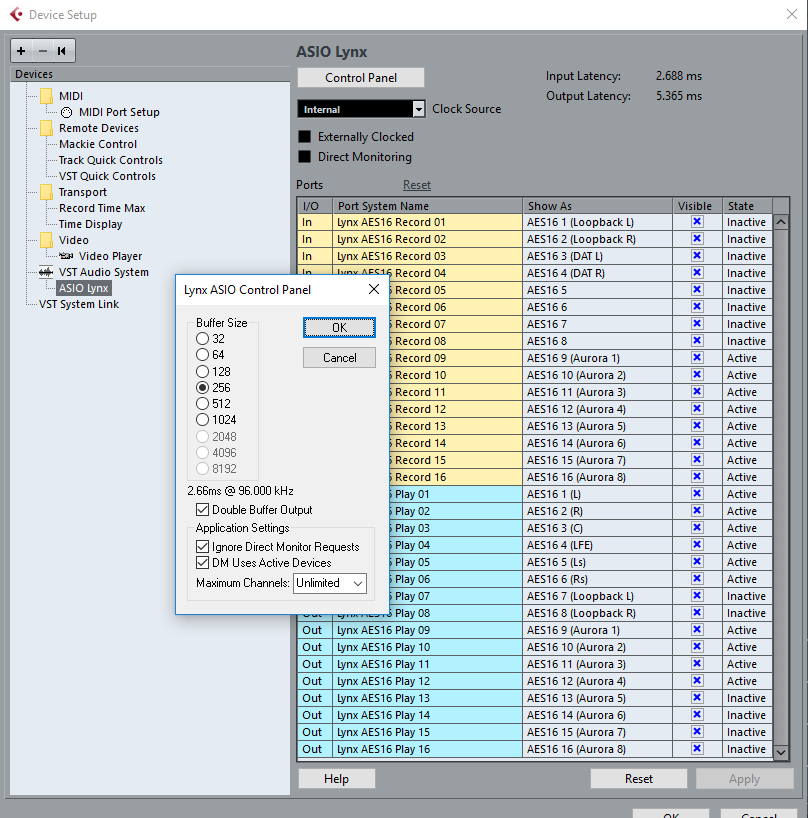Click the Port System Name column header

click(427, 206)
